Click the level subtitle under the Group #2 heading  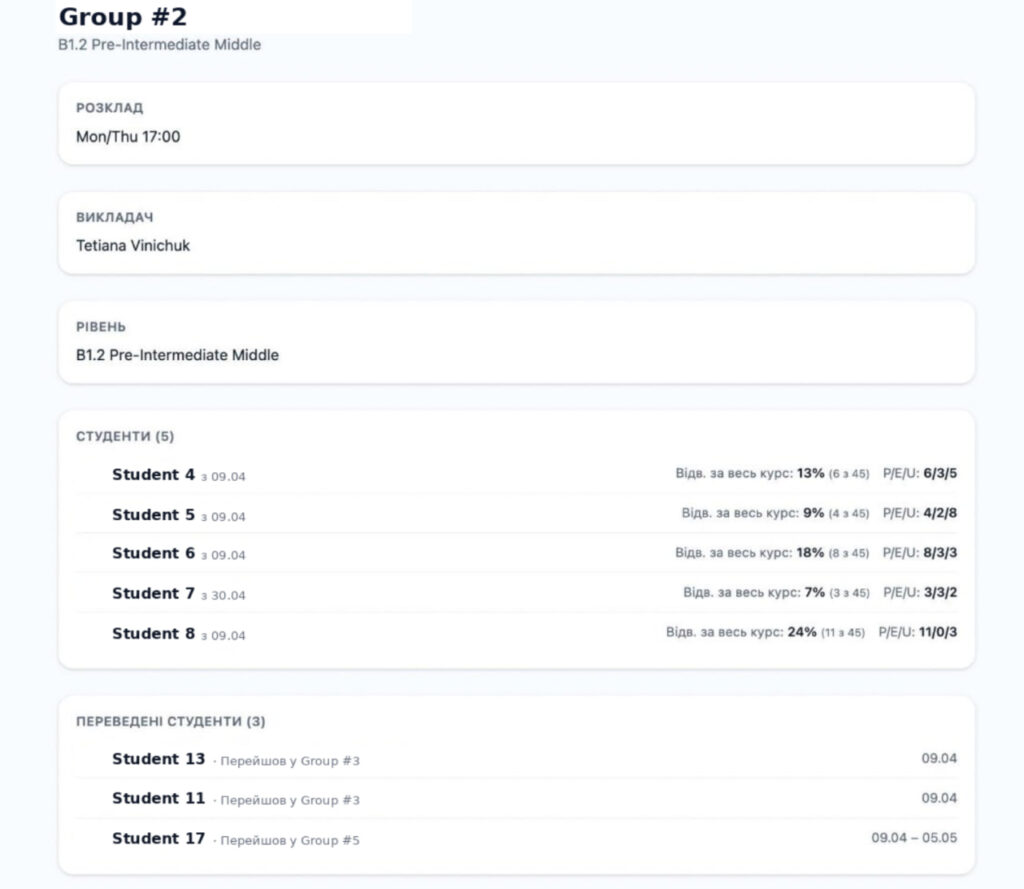coord(159,44)
